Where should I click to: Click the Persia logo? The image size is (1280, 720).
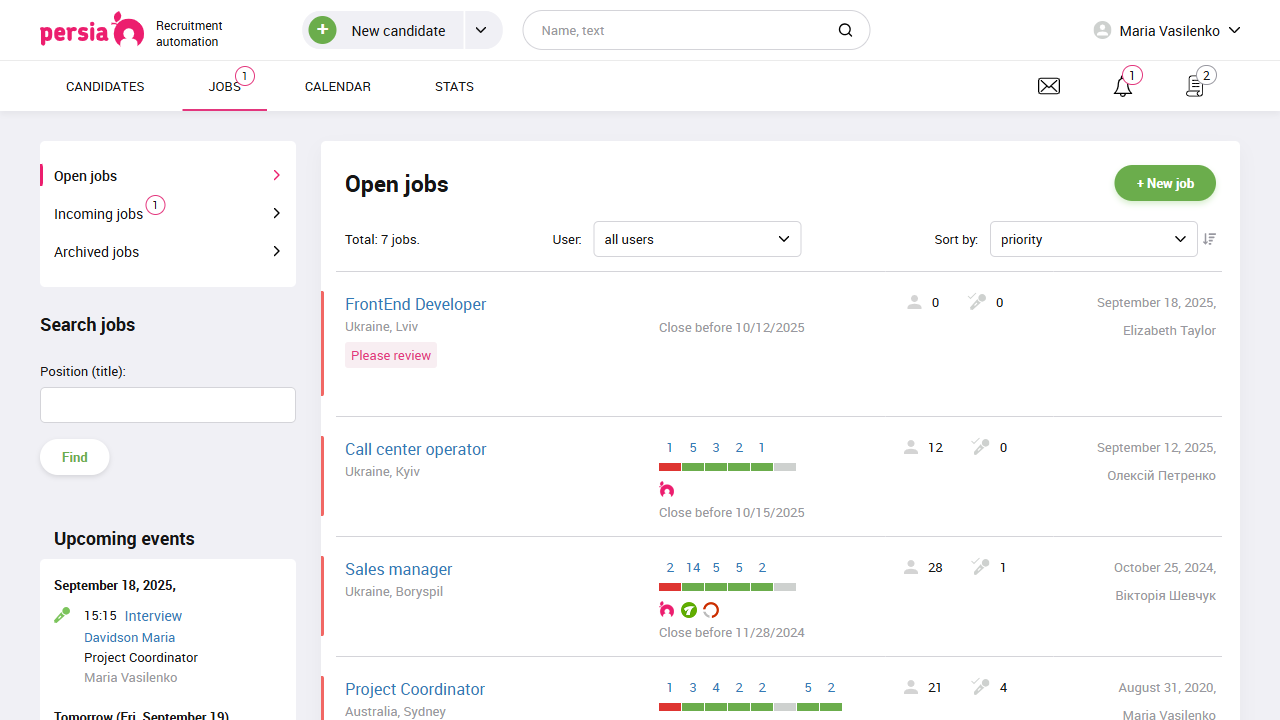tap(92, 30)
